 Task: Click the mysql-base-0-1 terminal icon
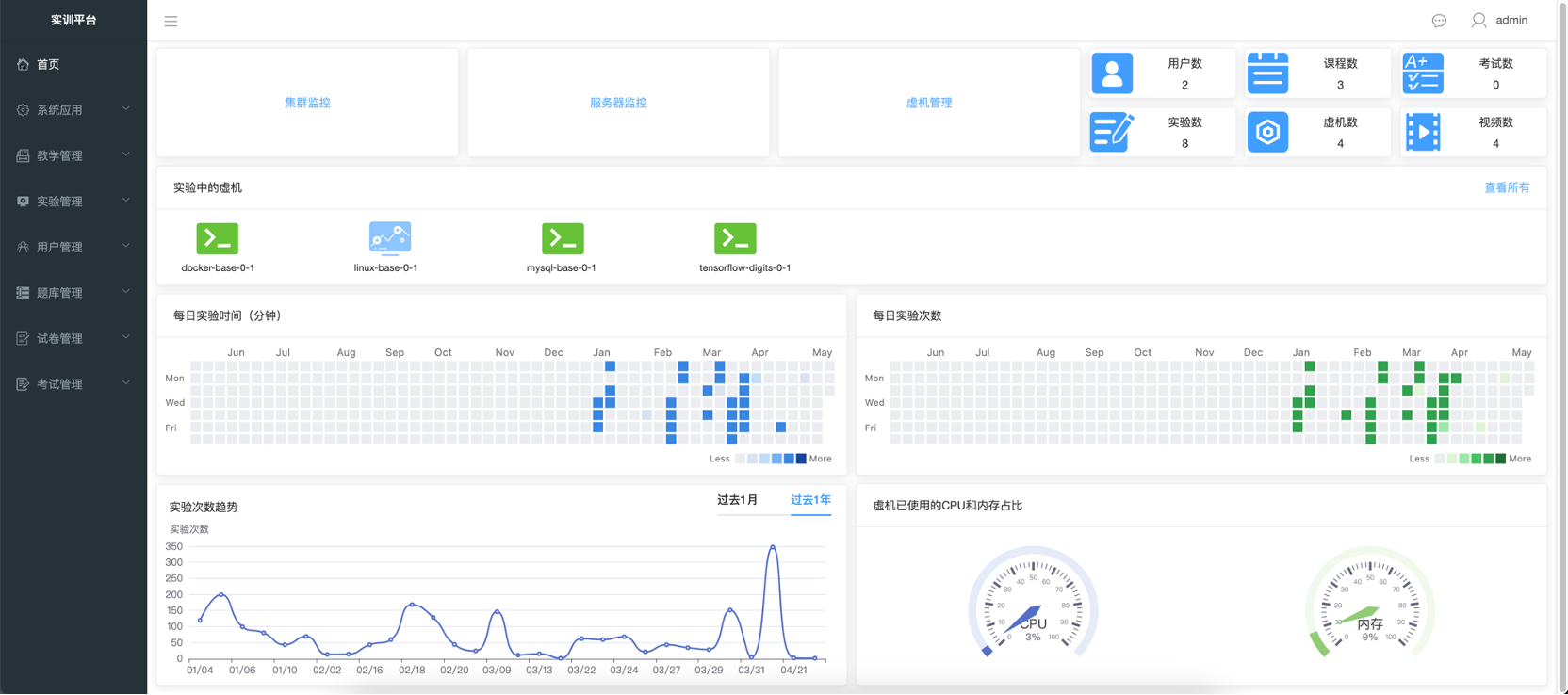pos(563,239)
